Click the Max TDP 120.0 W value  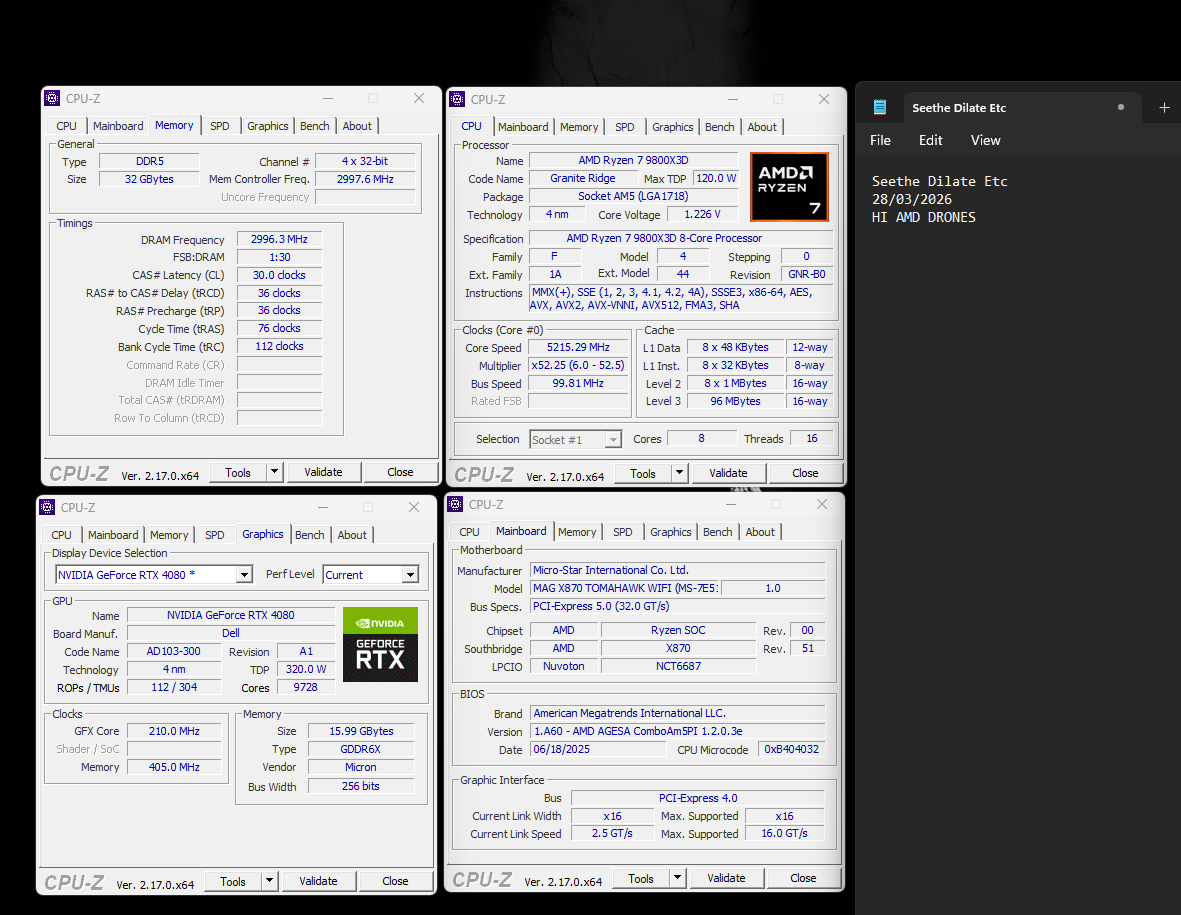point(716,178)
